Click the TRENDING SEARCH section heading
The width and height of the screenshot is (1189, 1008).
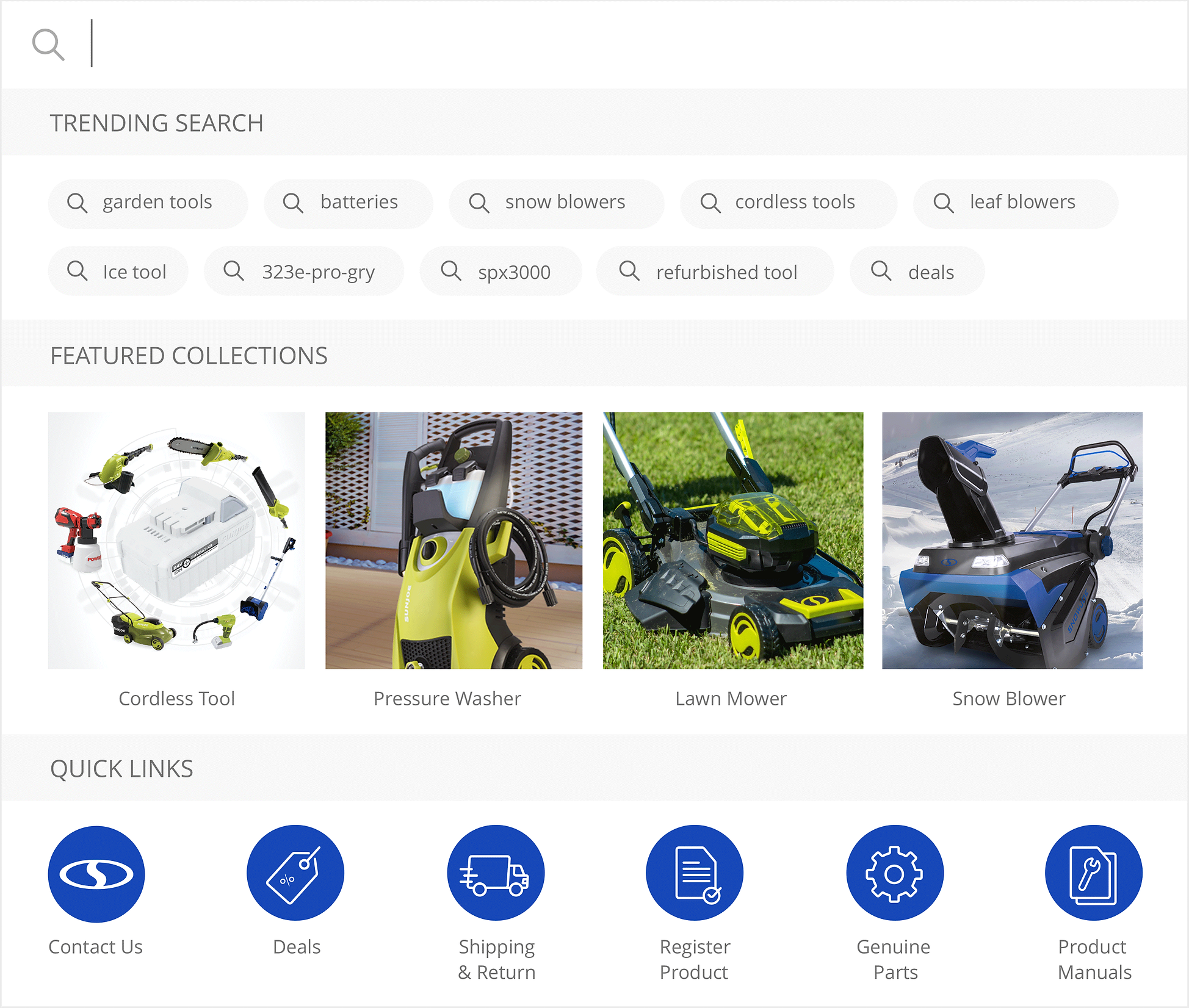[157, 123]
